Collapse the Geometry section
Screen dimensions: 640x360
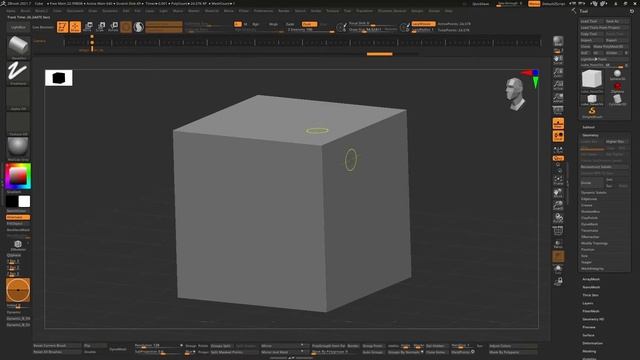tap(590, 135)
